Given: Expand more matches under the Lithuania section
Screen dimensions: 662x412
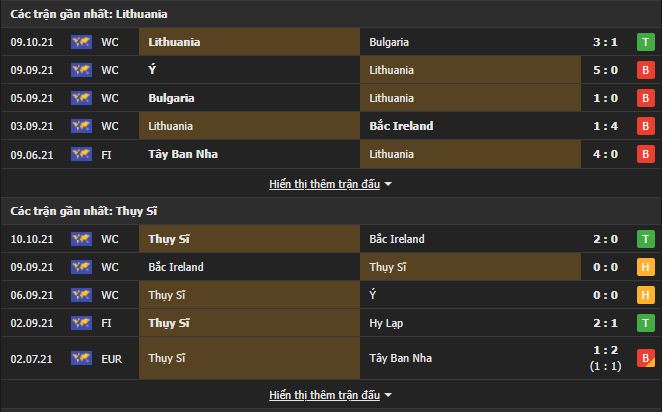Looking at the screenshot, I should pos(325,184).
